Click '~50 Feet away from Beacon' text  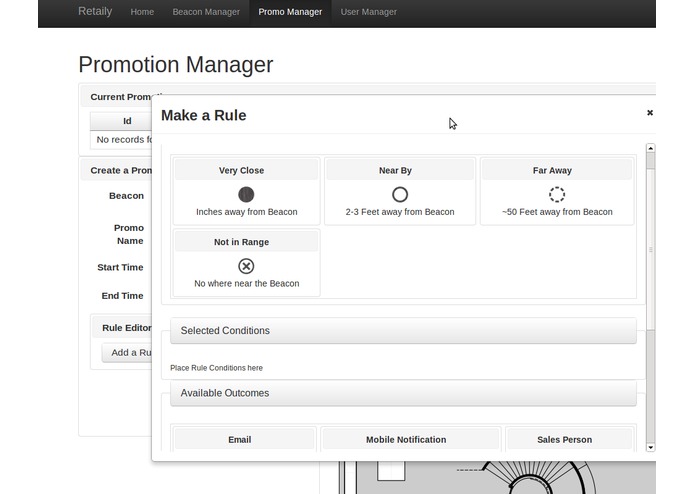[x=557, y=212]
